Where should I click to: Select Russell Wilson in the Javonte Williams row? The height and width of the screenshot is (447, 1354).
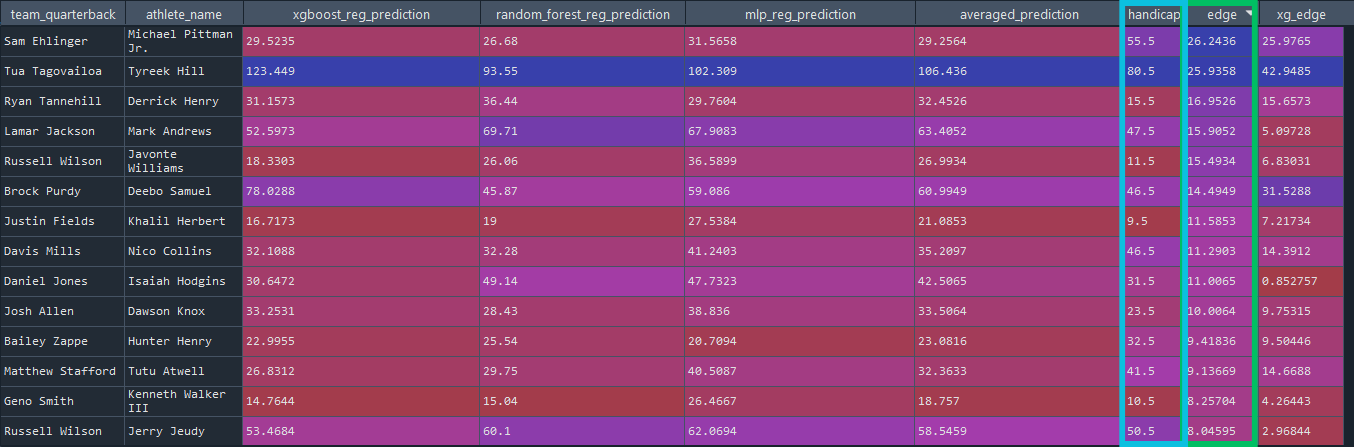pos(62,162)
